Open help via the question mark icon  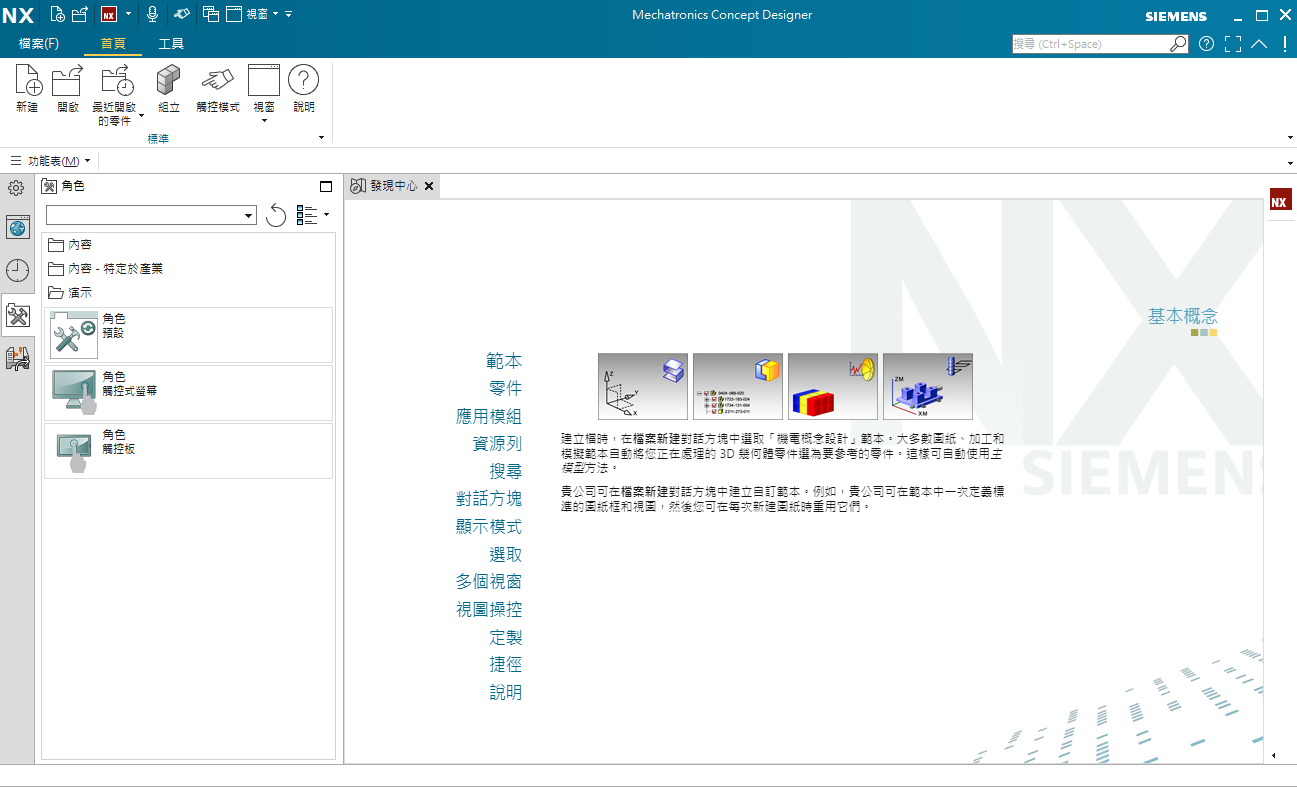[1206, 44]
